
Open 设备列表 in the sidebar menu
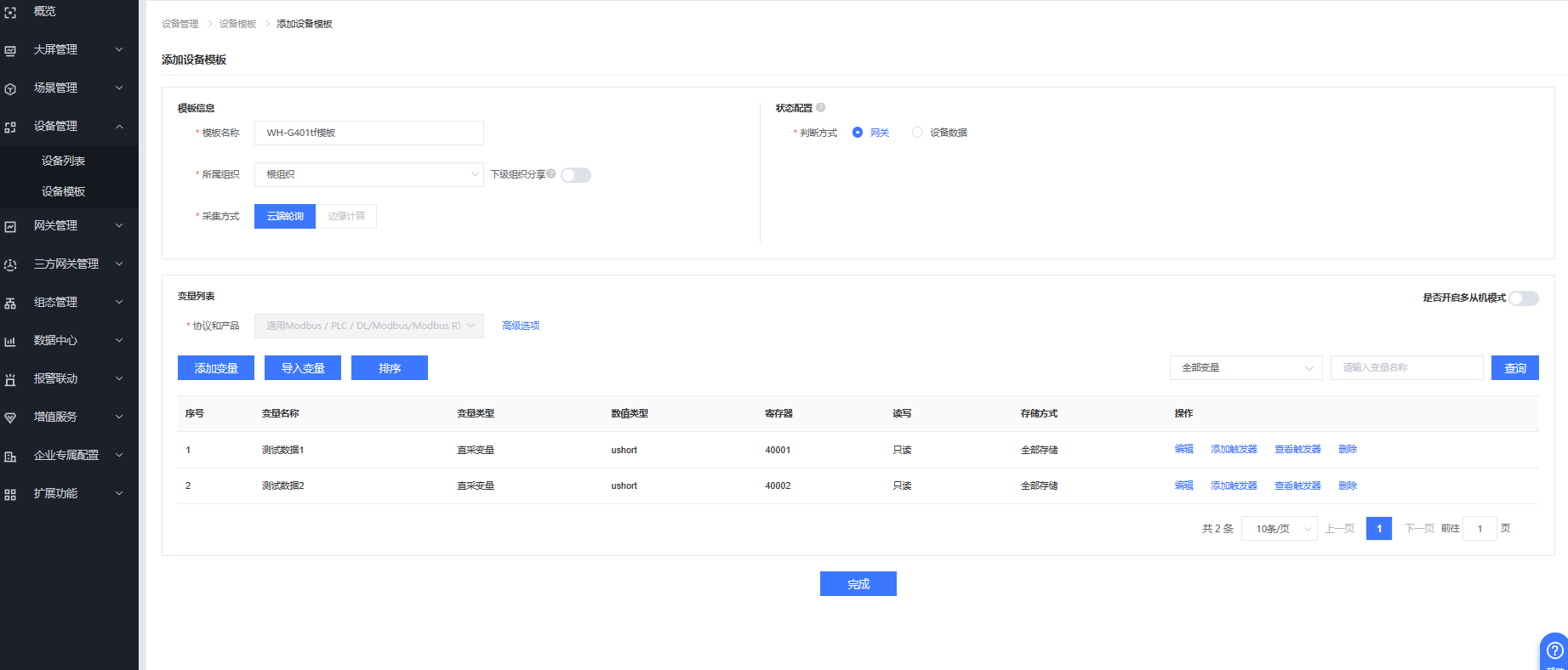[64, 161]
